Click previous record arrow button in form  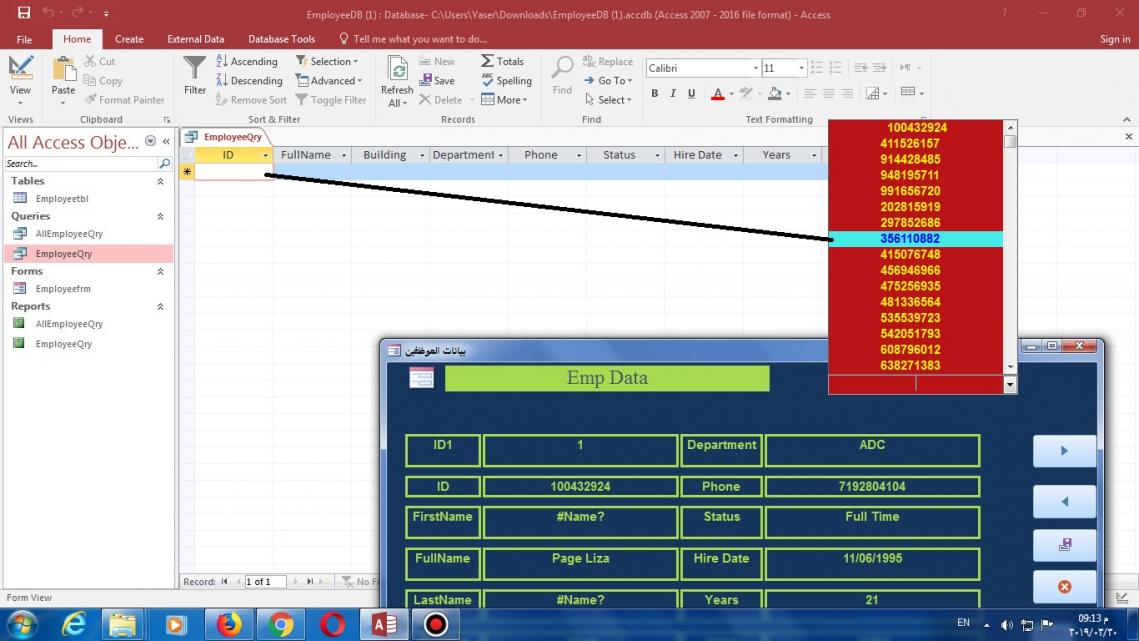[1064, 501]
